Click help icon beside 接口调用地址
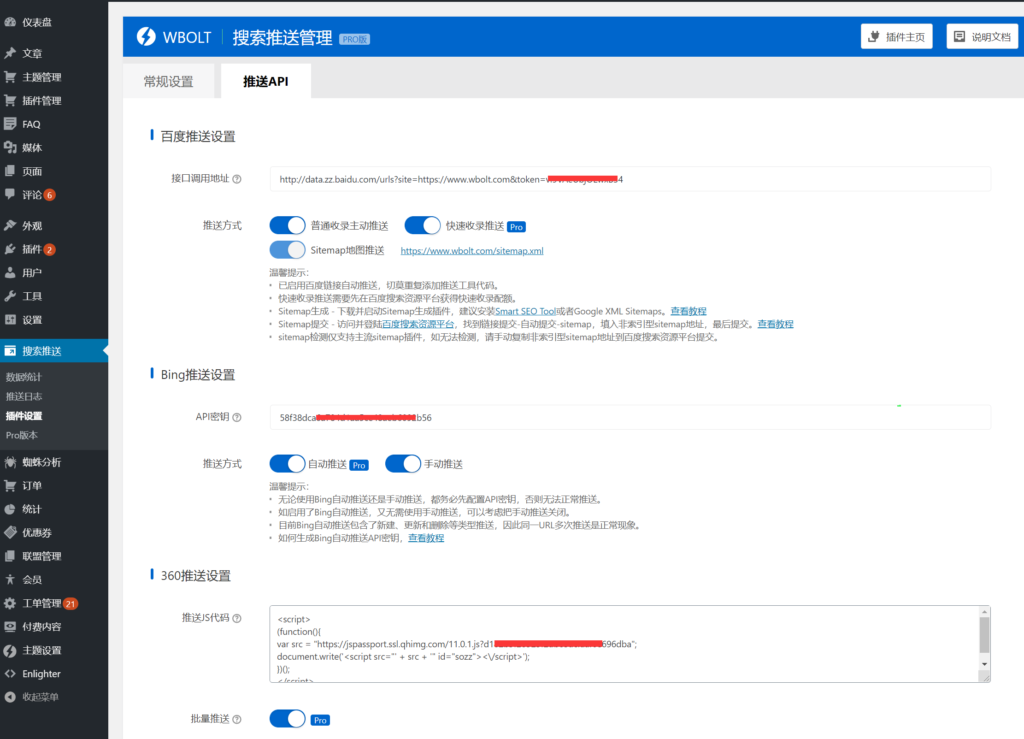 237,179
